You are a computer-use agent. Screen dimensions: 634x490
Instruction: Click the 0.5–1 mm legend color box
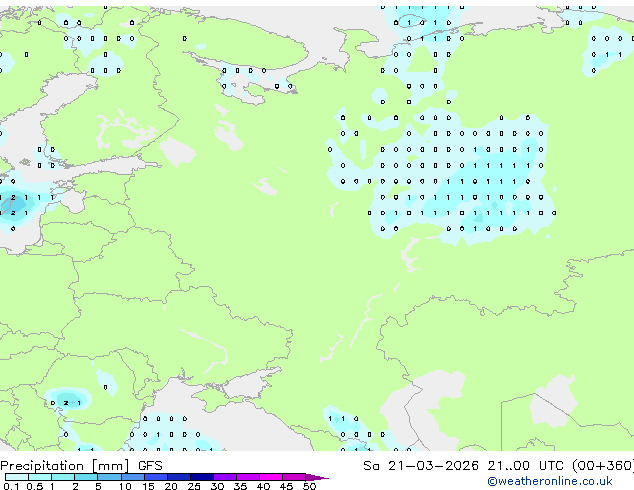tap(40, 477)
